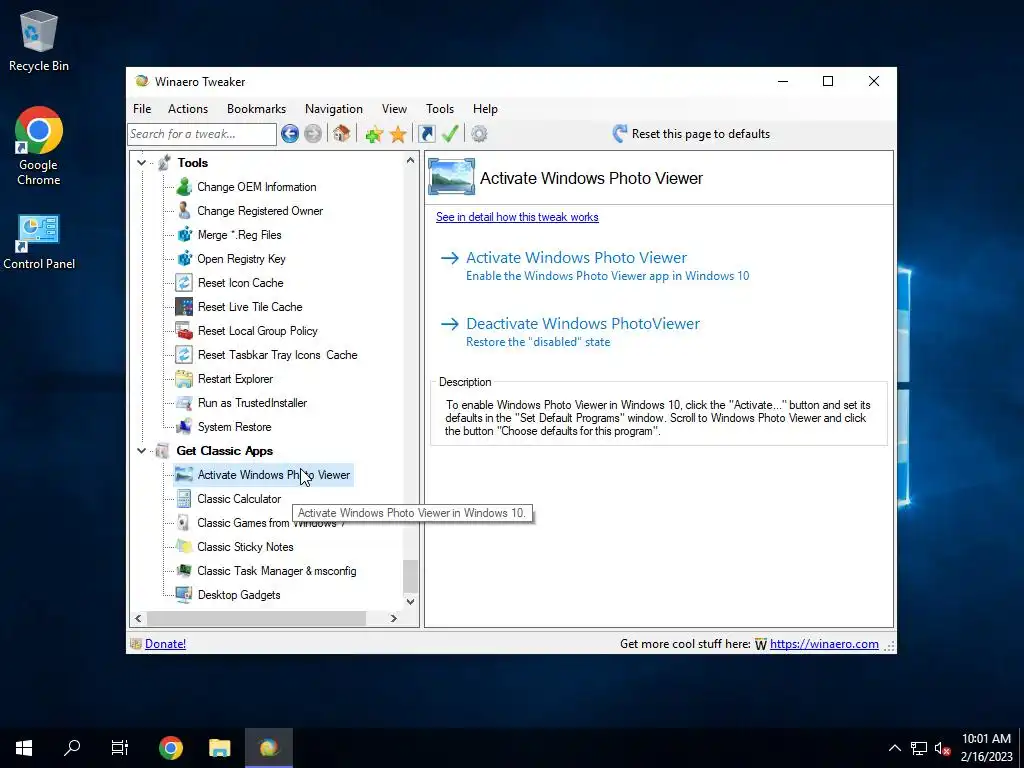Open Google Chrome from the taskbar
The width and height of the screenshot is (1024, 768).
[170, 748]
